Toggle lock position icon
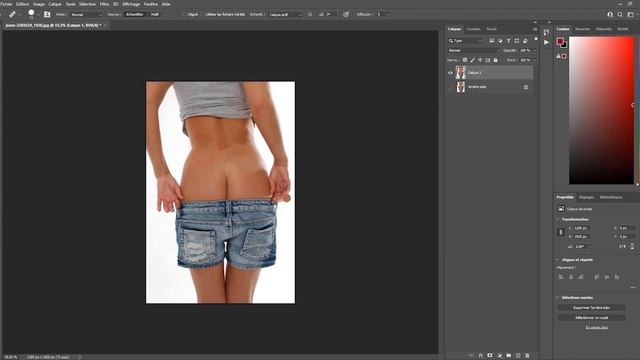Image resolution: width=640 pixels, height=360 pixels. [480, 60]
